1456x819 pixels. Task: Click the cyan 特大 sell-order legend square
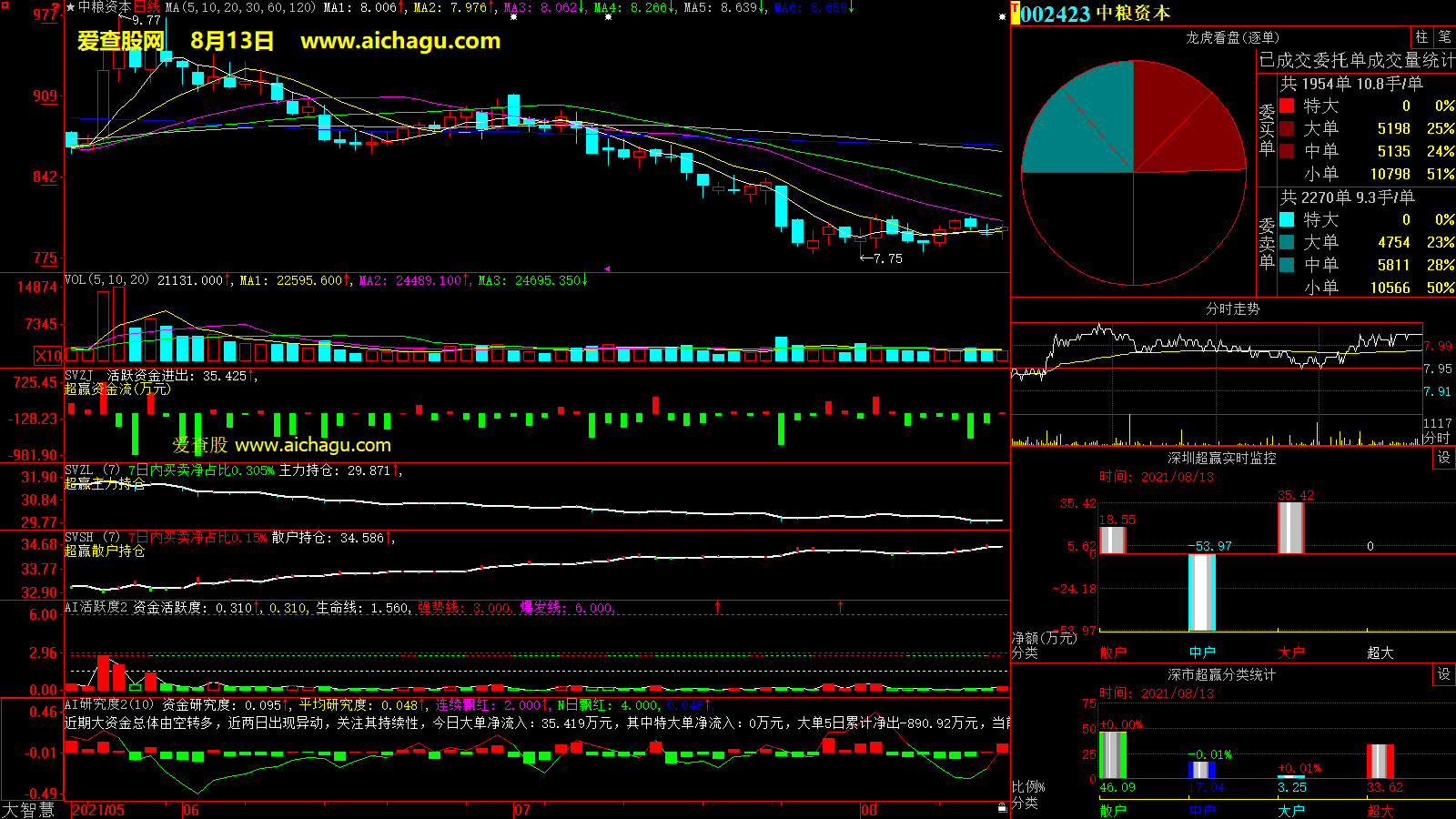[x=1287, y=219]
